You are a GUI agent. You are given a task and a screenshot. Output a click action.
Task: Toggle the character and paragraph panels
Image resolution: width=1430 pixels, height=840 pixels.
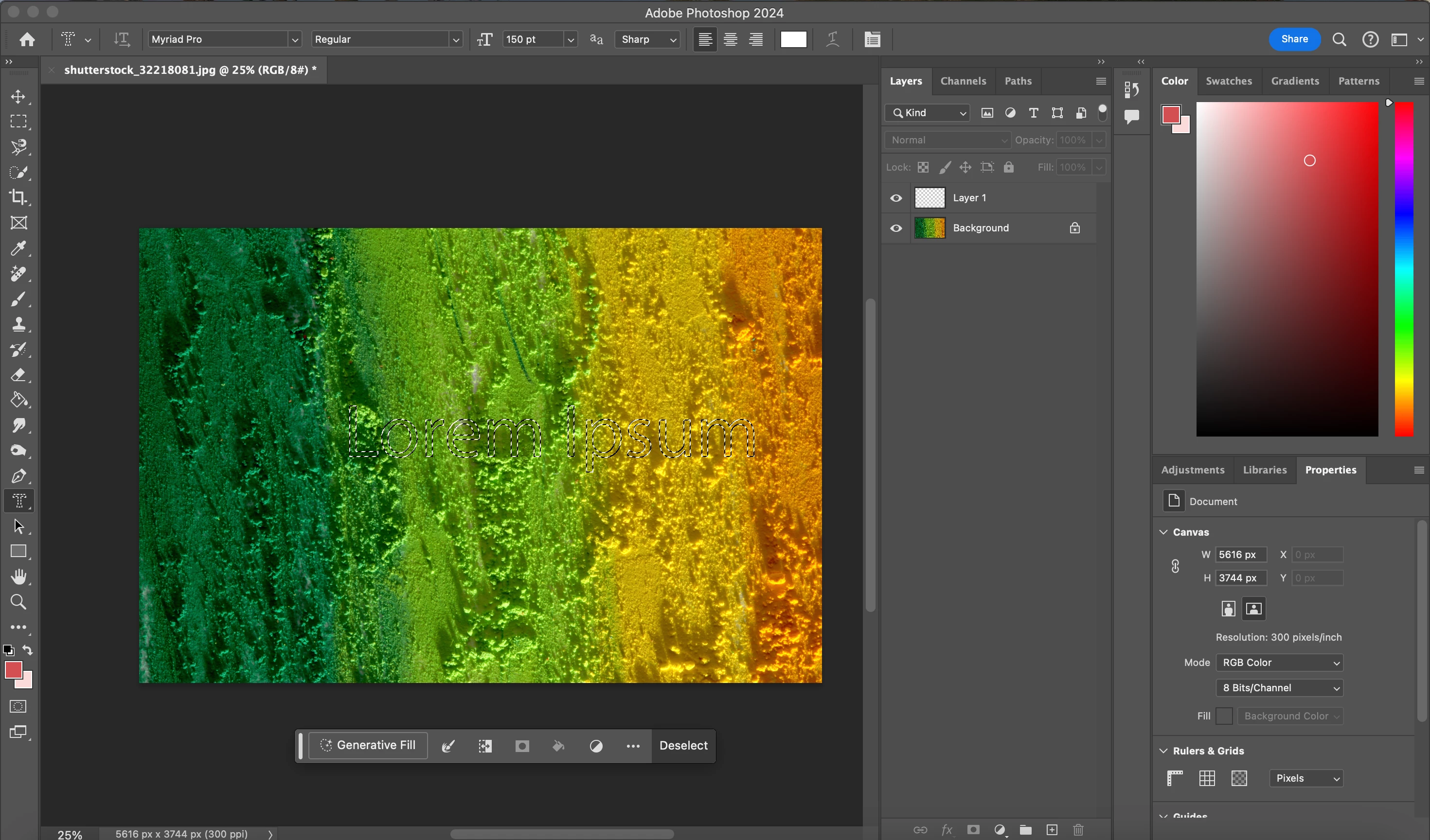(x=872, y=39)
